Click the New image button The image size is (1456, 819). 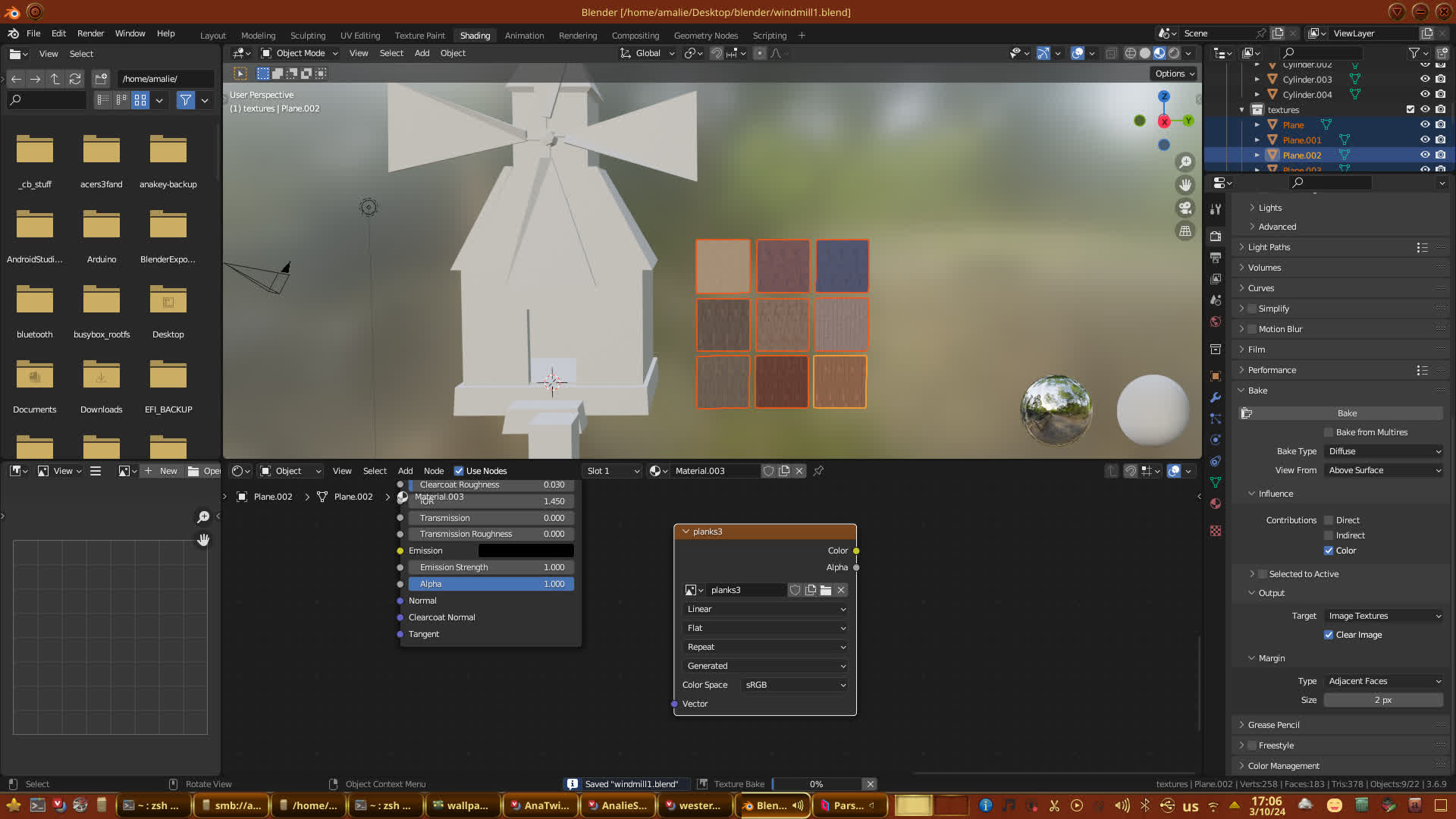pos(161,471)
